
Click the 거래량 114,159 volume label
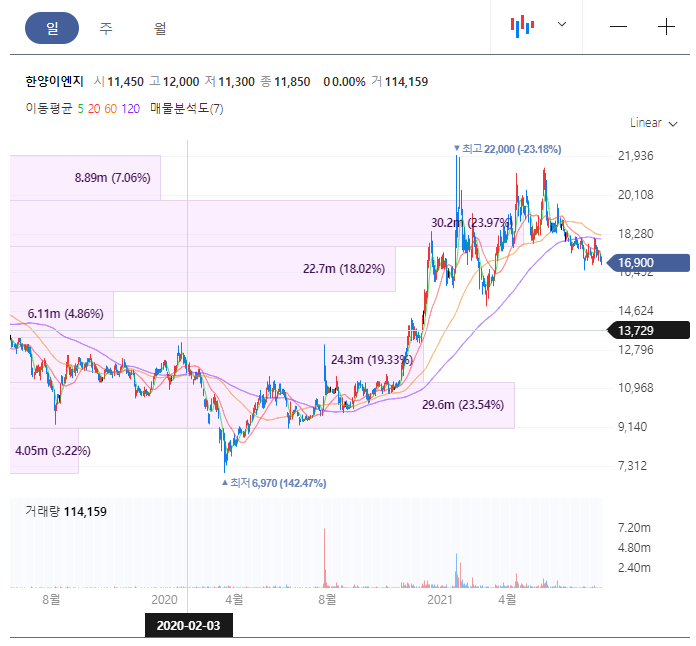pos(66,511)
